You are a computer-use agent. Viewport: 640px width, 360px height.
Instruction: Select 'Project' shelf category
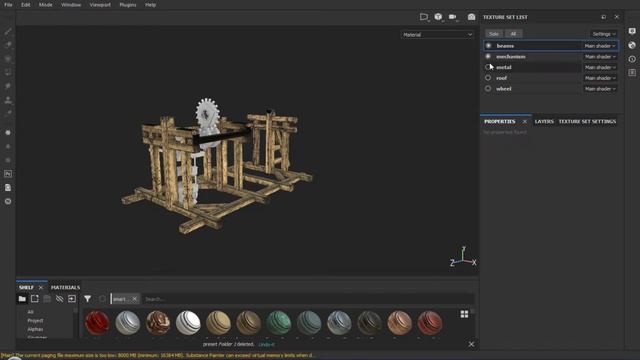pyautogui.click(x=35, y=320)
